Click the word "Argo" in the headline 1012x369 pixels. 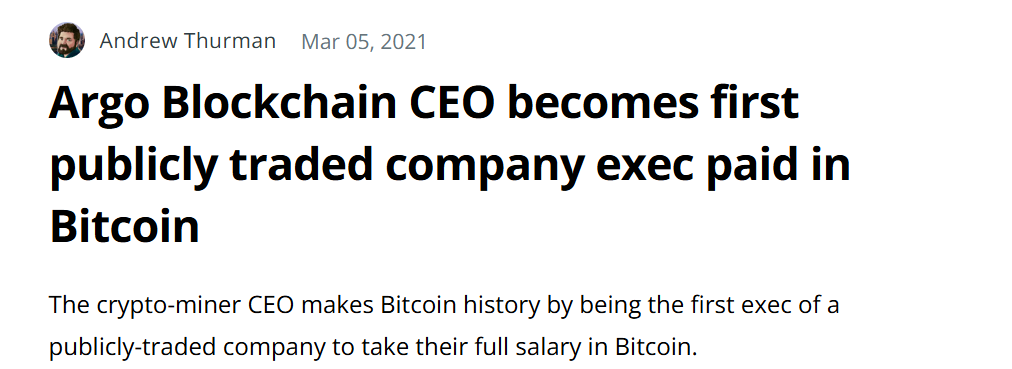99,106
